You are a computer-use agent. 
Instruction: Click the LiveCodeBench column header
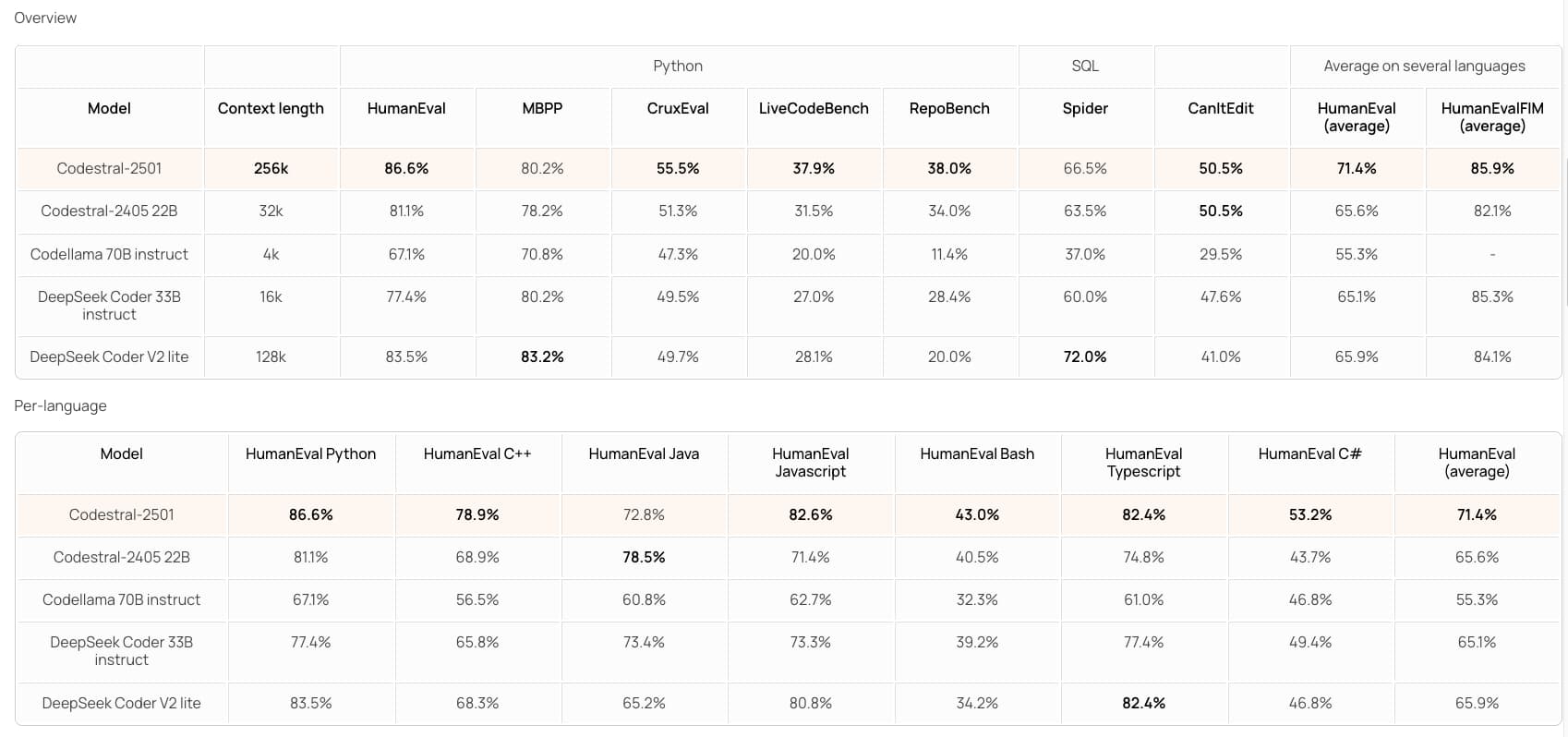pos(814,108)
